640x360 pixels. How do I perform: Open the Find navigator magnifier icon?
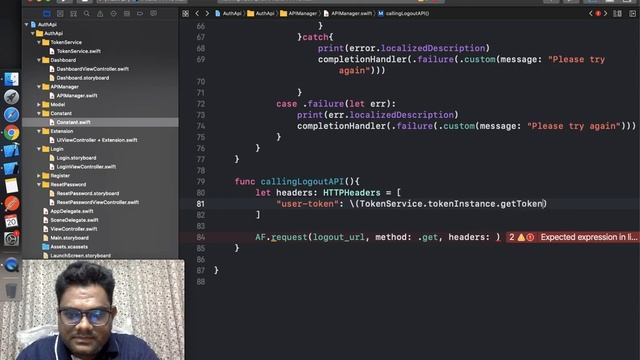87,13
